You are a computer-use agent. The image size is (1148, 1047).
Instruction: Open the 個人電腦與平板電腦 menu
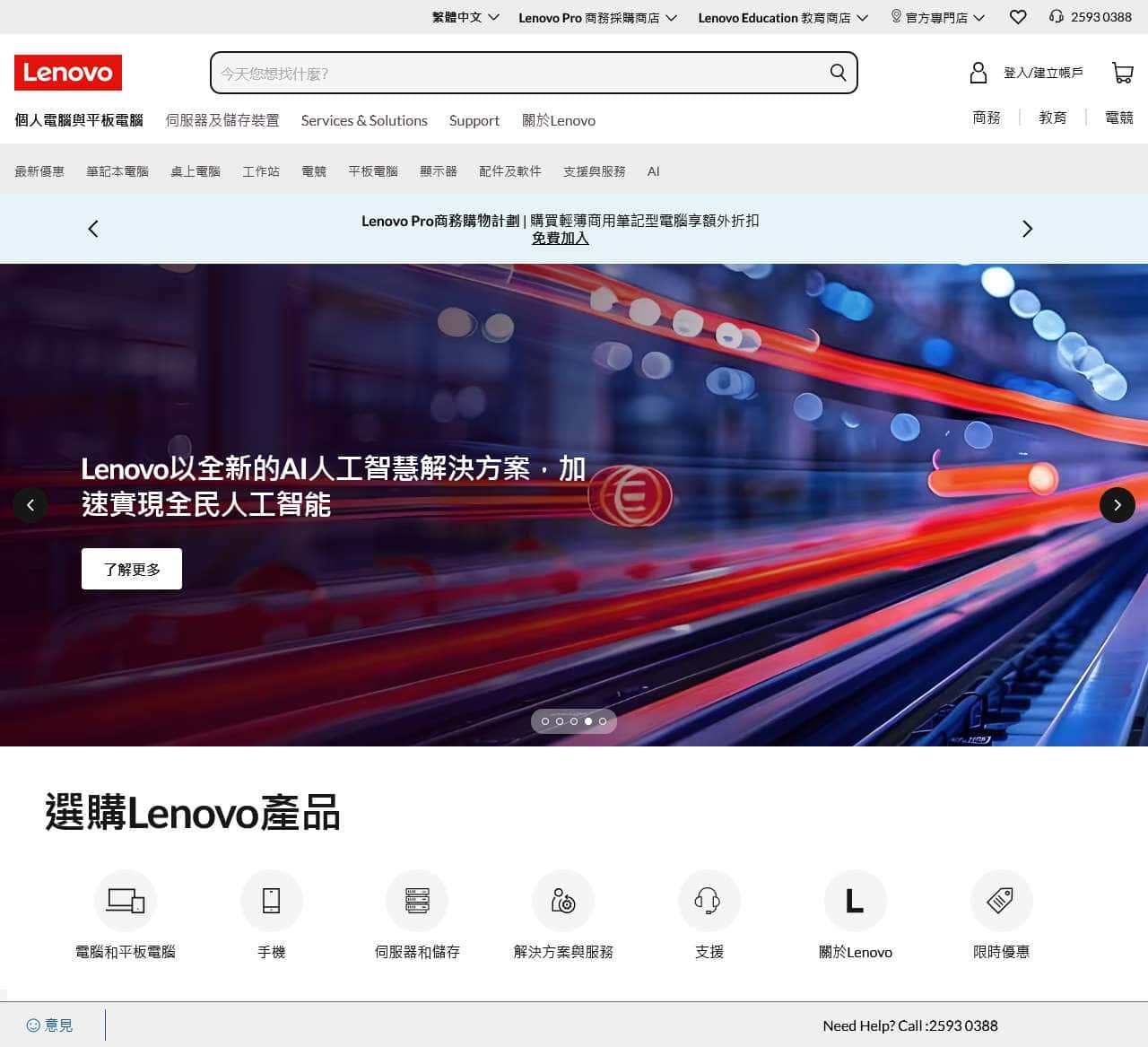79,120
